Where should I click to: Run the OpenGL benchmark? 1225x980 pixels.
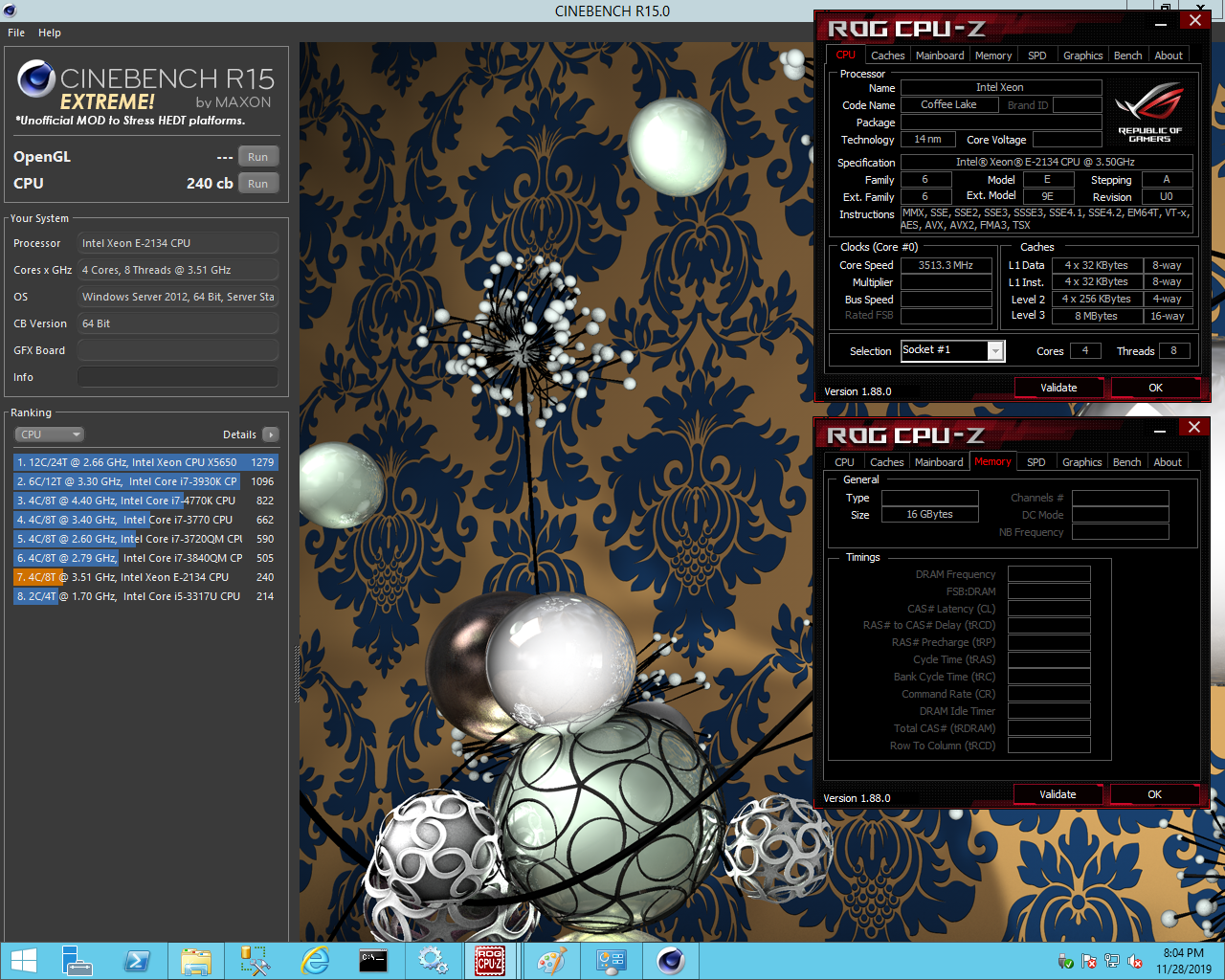tap(258, 157)
